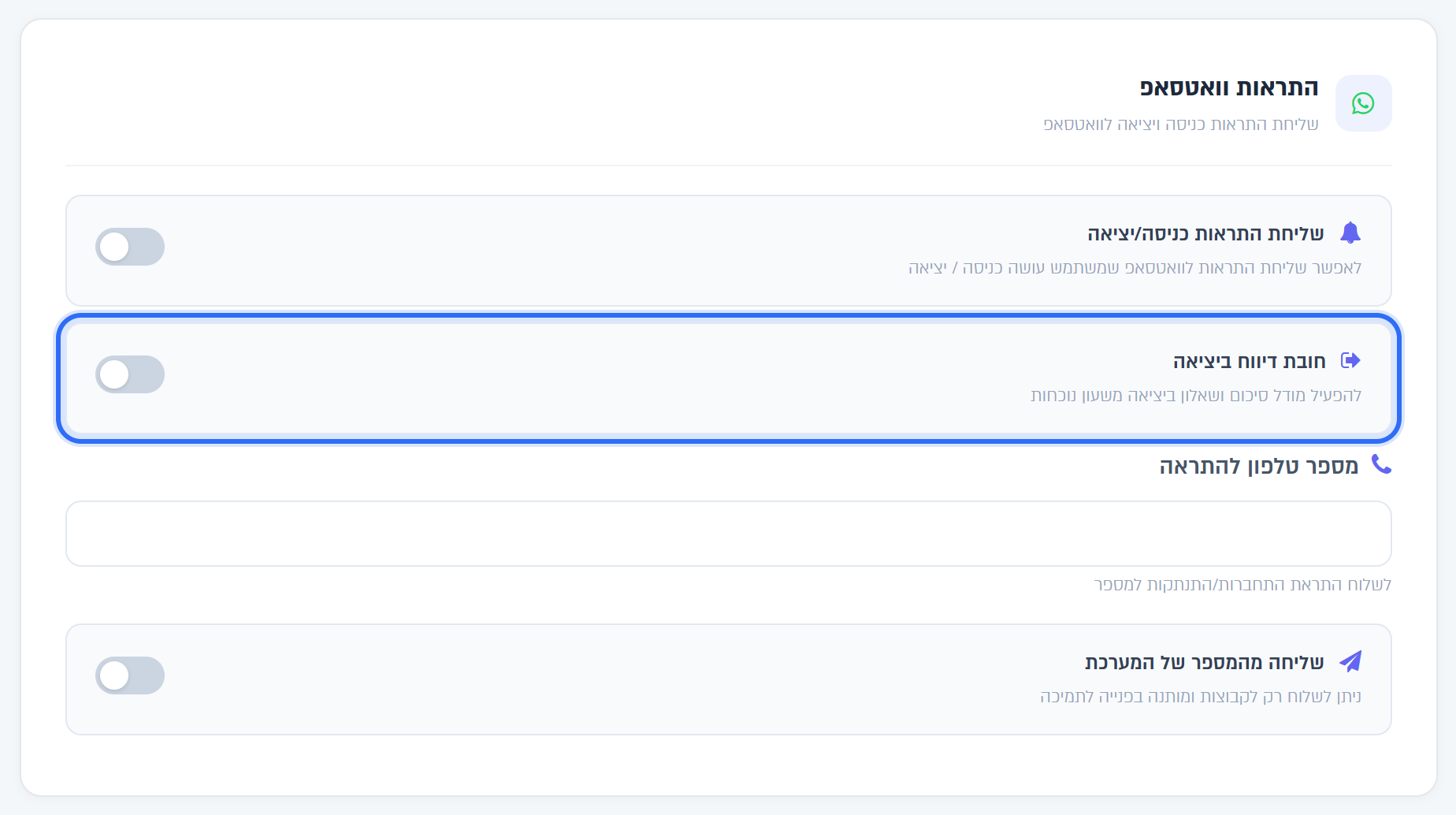Select the שליחה מהמספר של המערכת label
The height and width of the screenshot is (815, 1456).
[1205, 663]
